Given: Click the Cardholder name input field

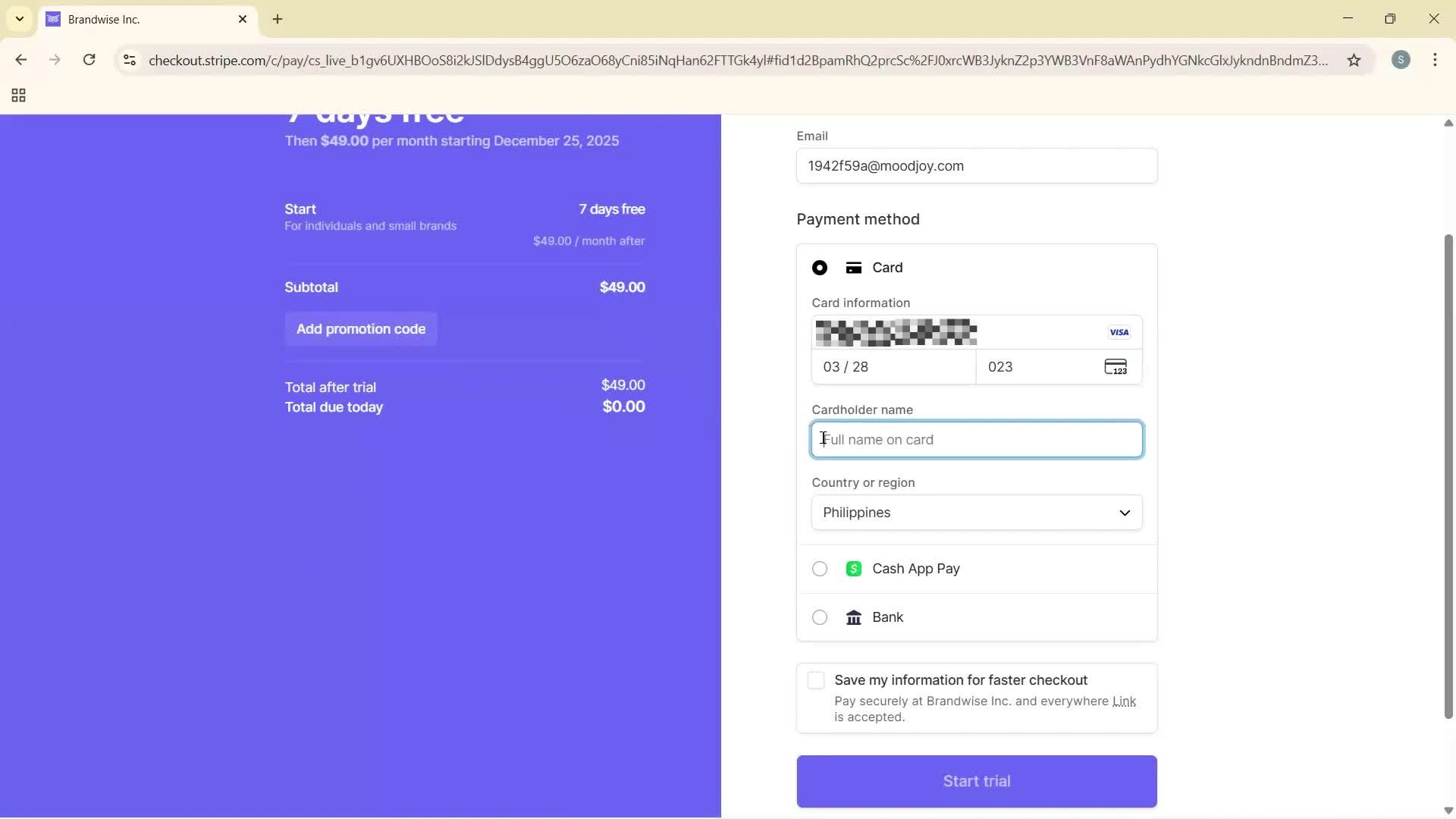Looking at the screenshot, I should click(975, 439).
